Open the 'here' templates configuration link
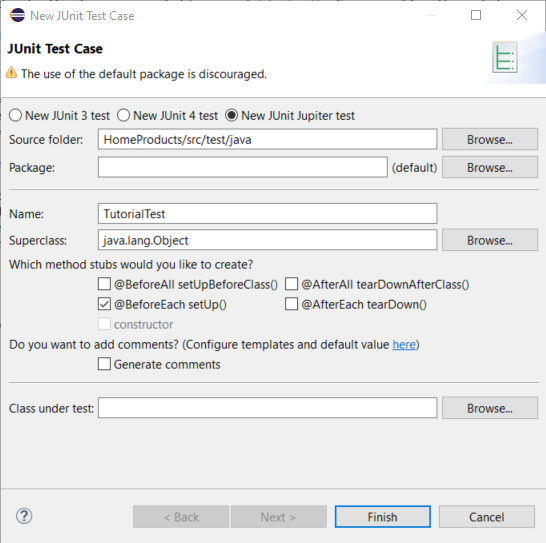This screenshot has height=543, width=546. point(404,344)
